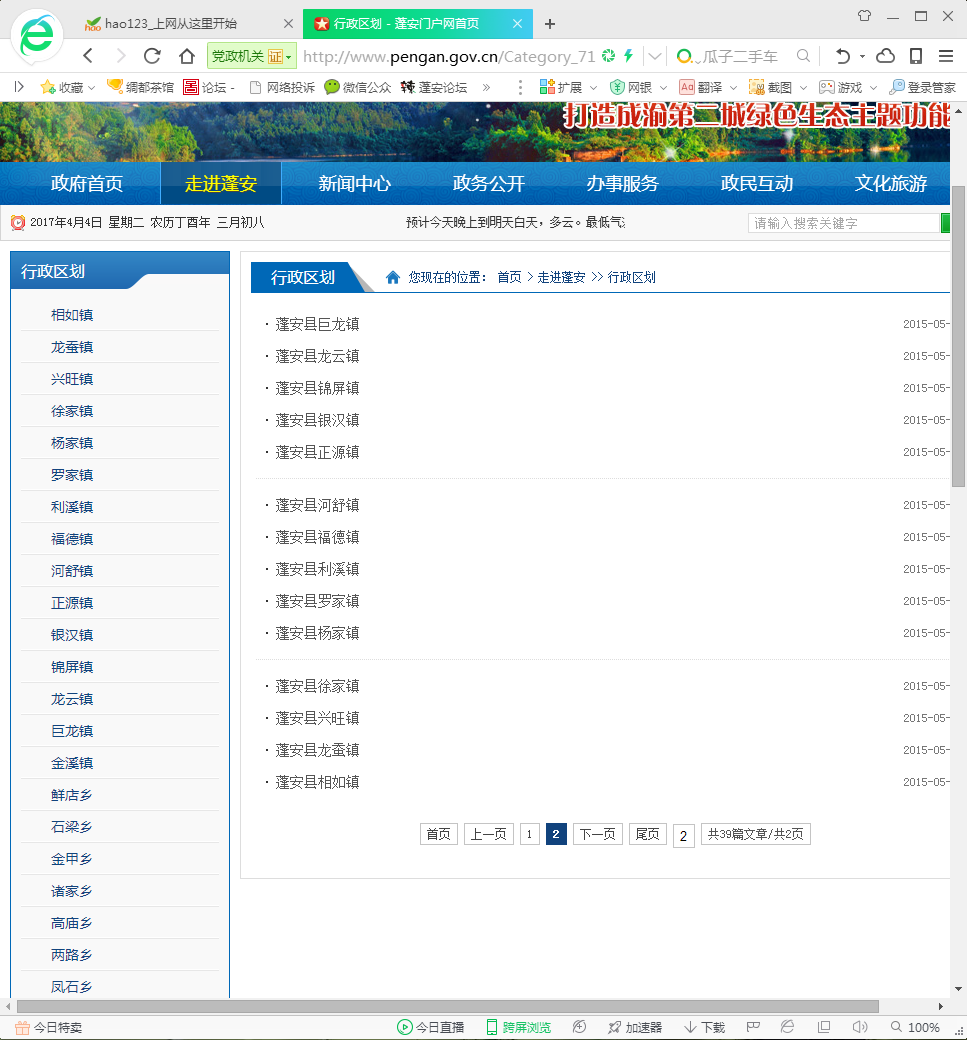
Task: Go to the browser home page icon
Action: [186, 56]
